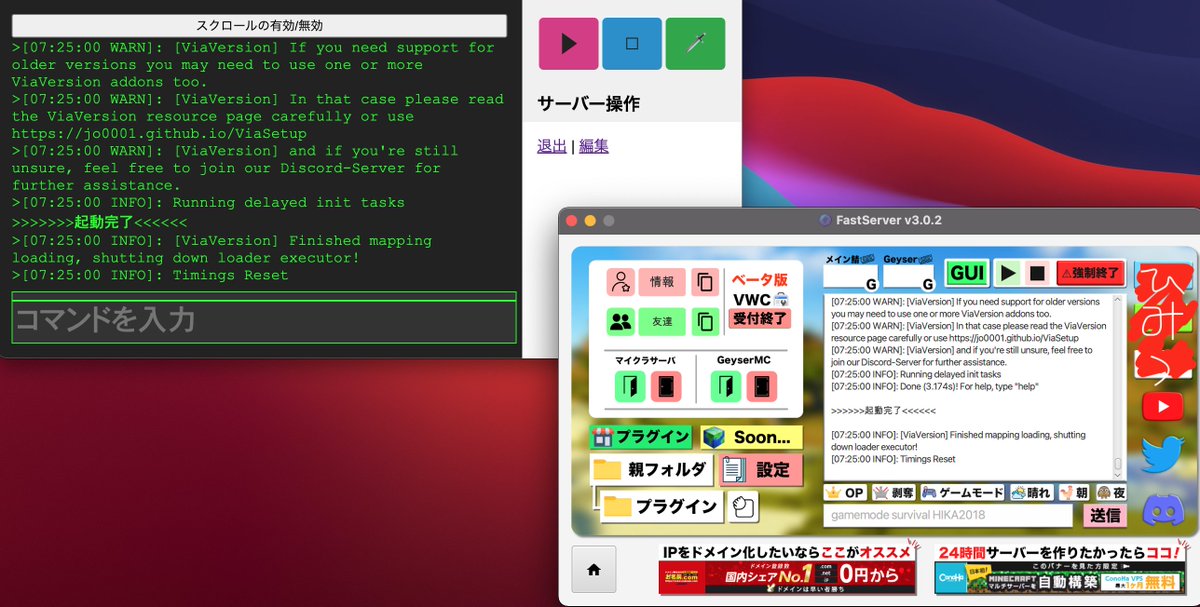Click the 晴れ weather quick command
Image resolution: width=1200 pixels, height=607 pixels.
tap(1032, 492)
